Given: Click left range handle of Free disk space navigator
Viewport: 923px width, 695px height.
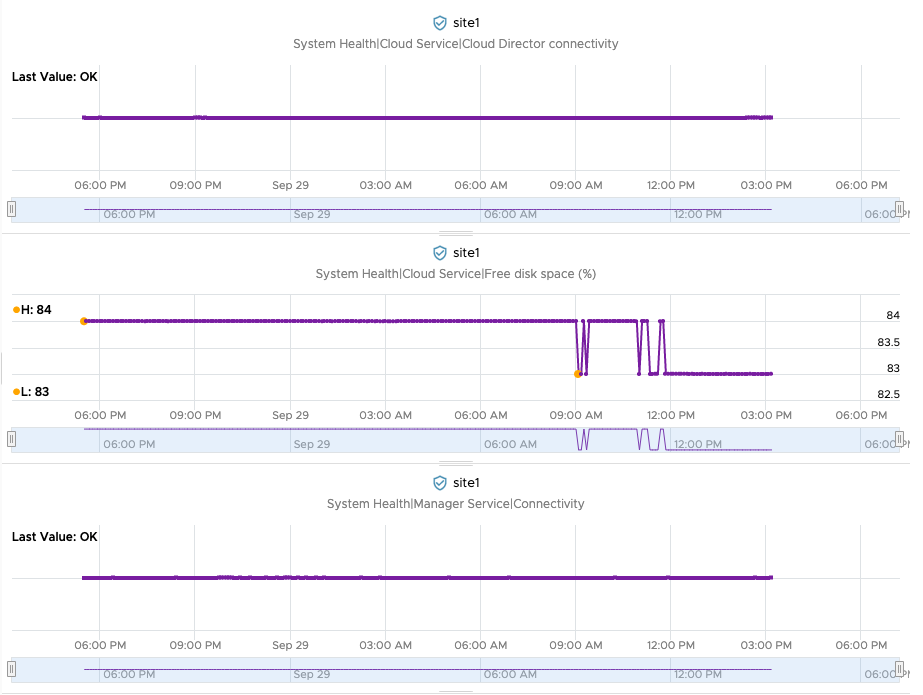Looking at the screenshot, I should point(12,439).
